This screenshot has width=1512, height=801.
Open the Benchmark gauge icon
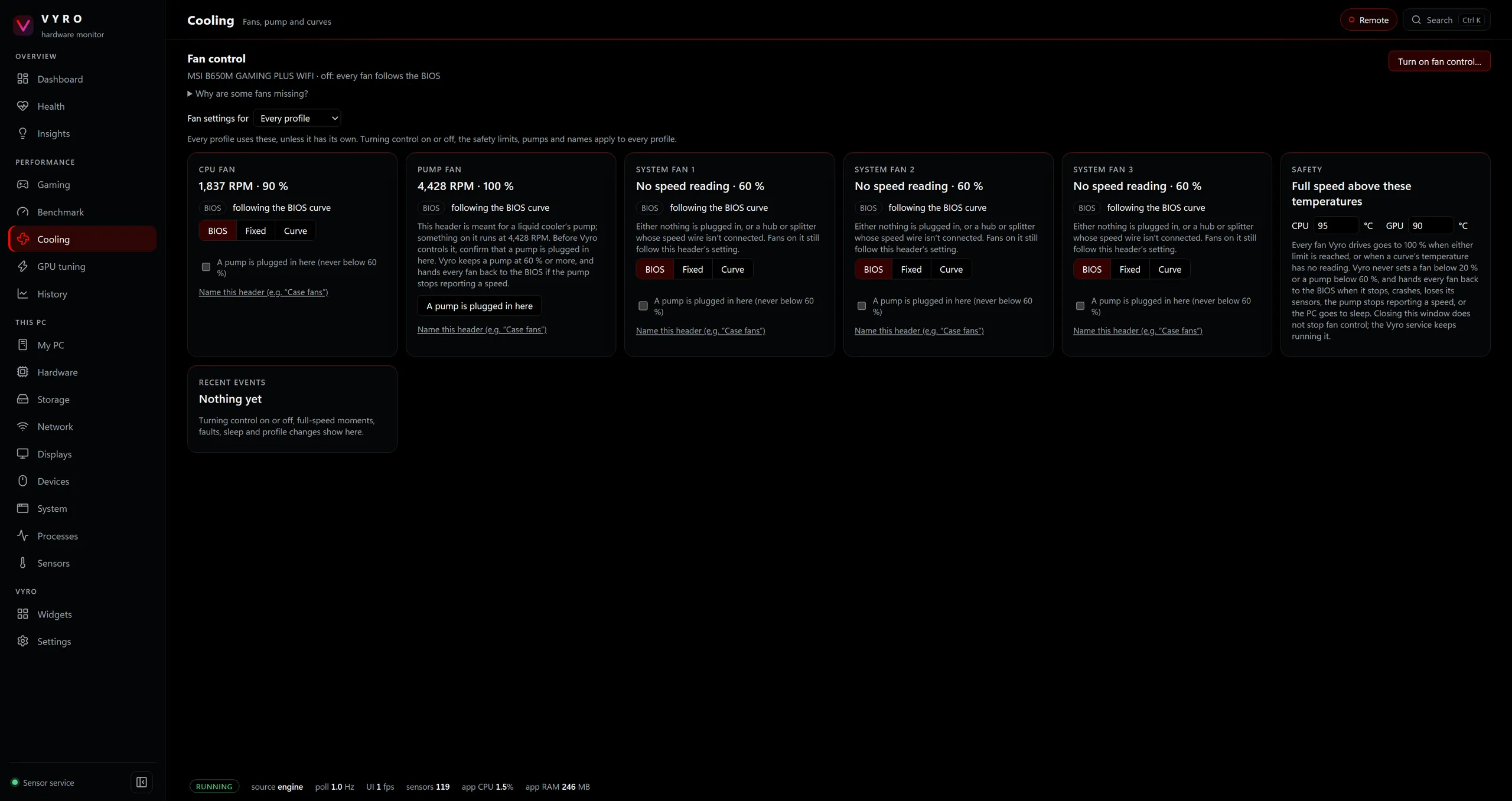[22, 211]
